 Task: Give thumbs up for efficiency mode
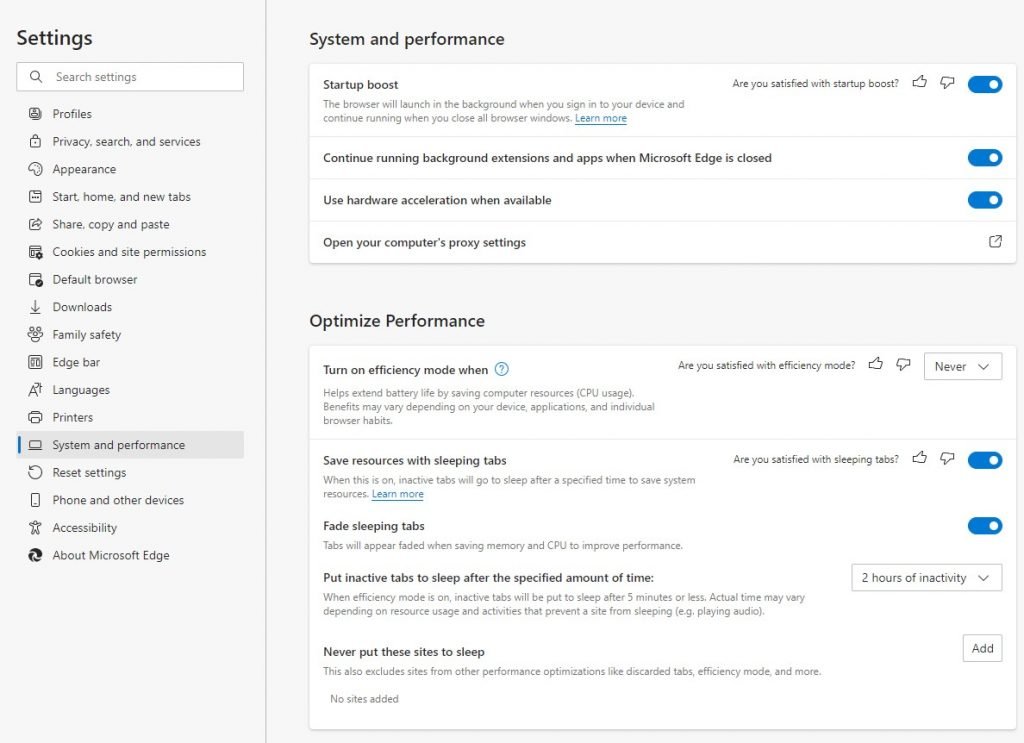[x=876, y=364]
